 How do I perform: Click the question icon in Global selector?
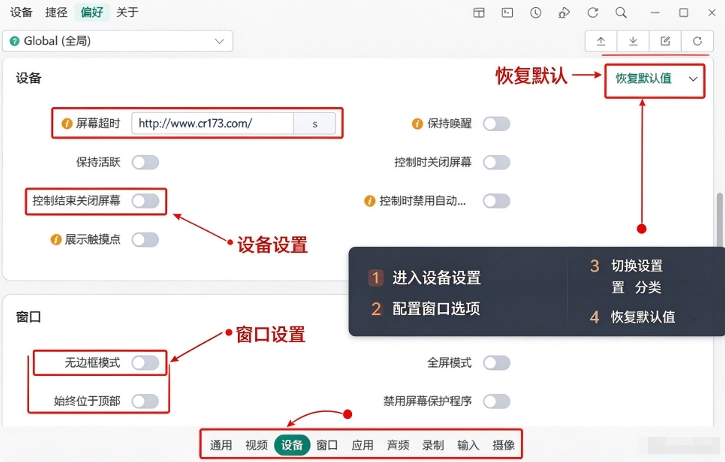[14, 41]
